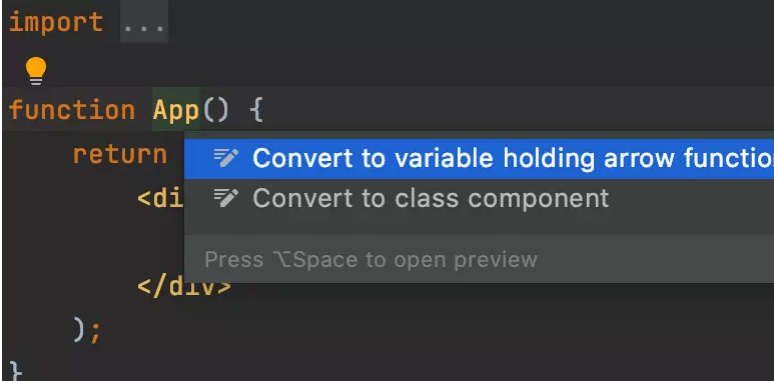Image resolution: width=774 pixels, height=381 pixels.
Task: Click pencil icon beside arrow function conversion
Action: [x=226, y=158]
